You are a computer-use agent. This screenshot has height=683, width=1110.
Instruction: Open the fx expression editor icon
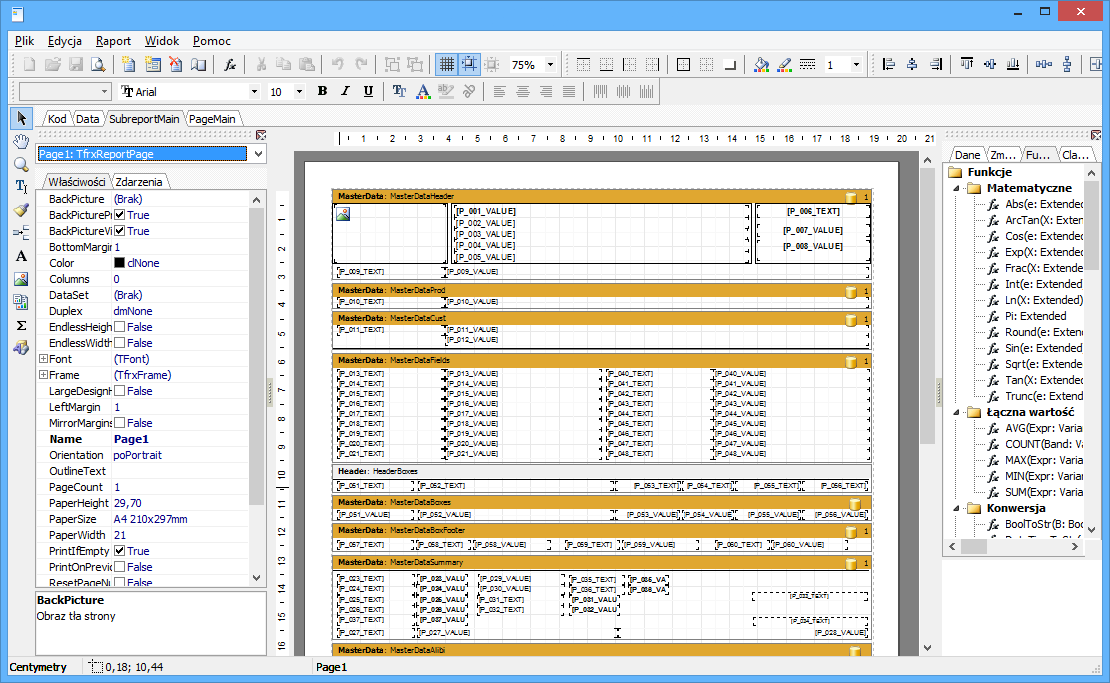[x=229, y=65]
